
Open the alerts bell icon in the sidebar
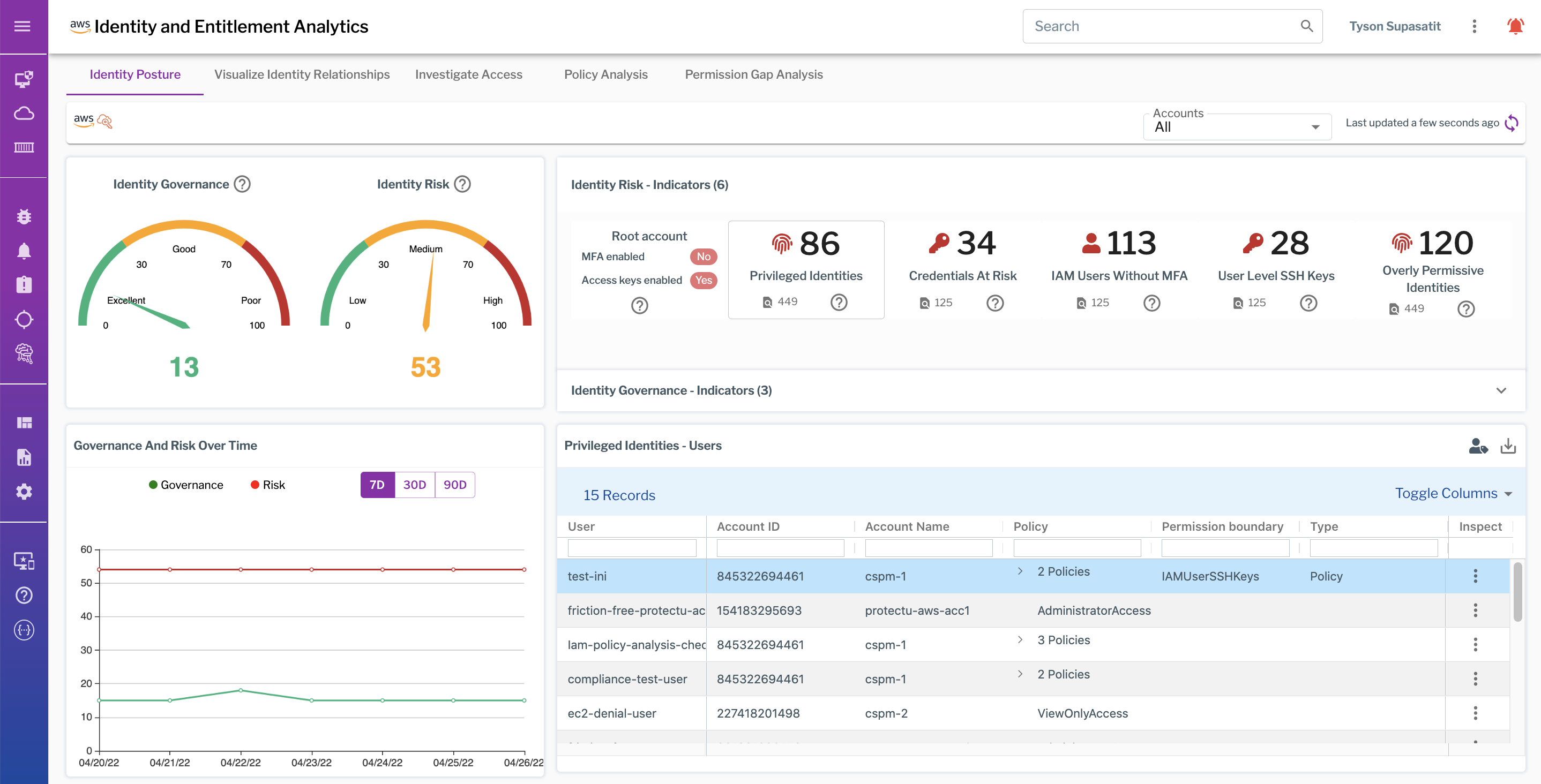point(24,250)
